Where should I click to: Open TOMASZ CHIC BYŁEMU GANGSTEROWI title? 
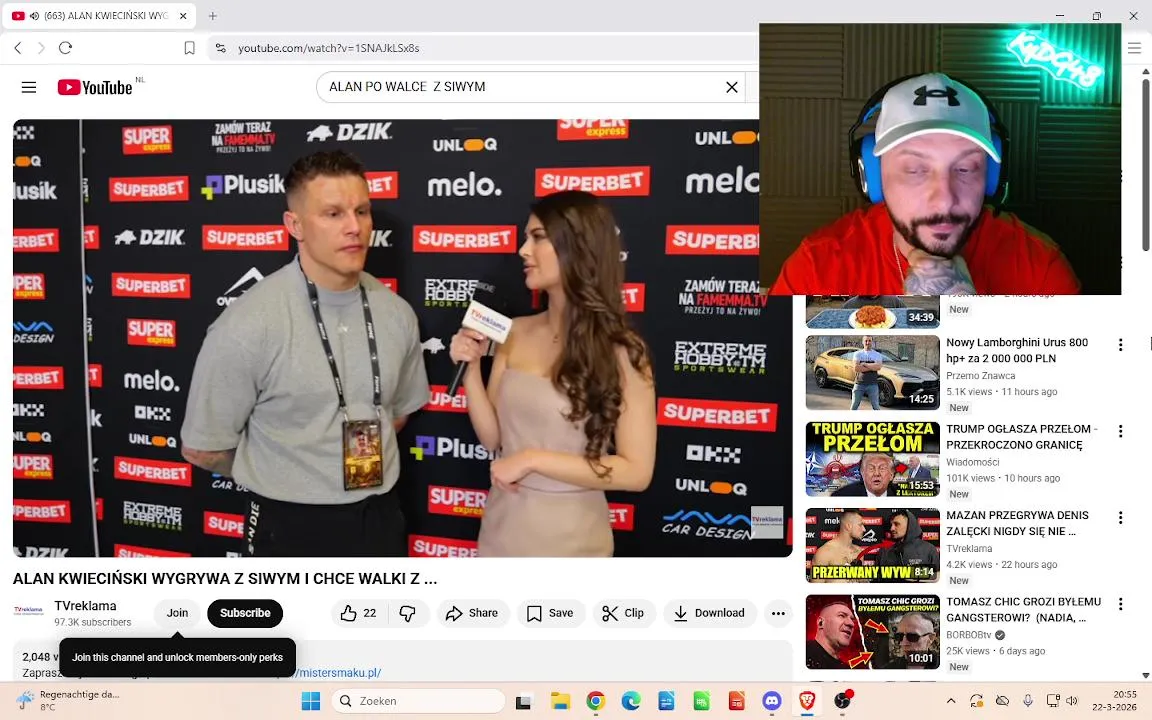(x=1023, y=609)
